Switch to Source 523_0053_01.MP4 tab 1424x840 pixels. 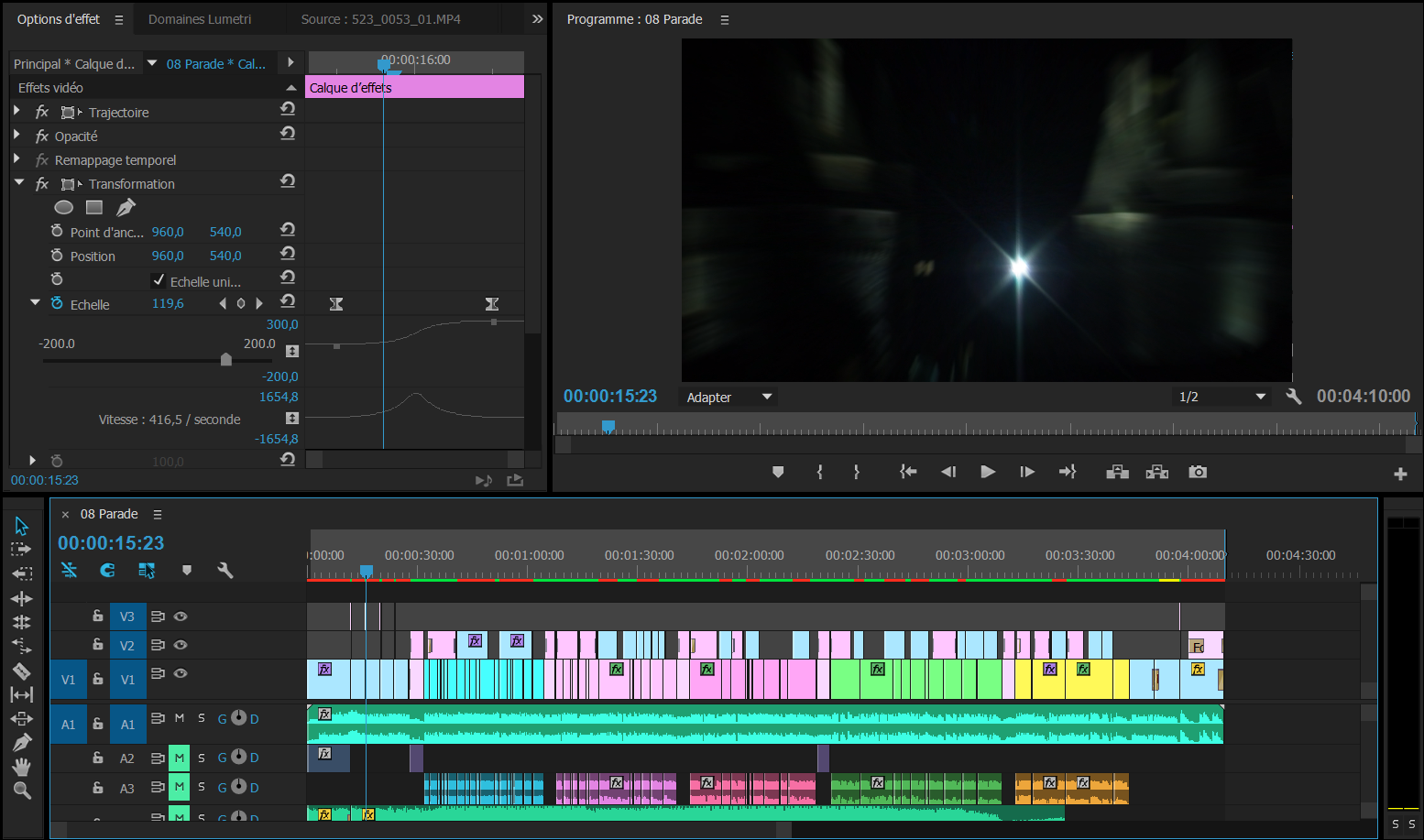point(380,18)
